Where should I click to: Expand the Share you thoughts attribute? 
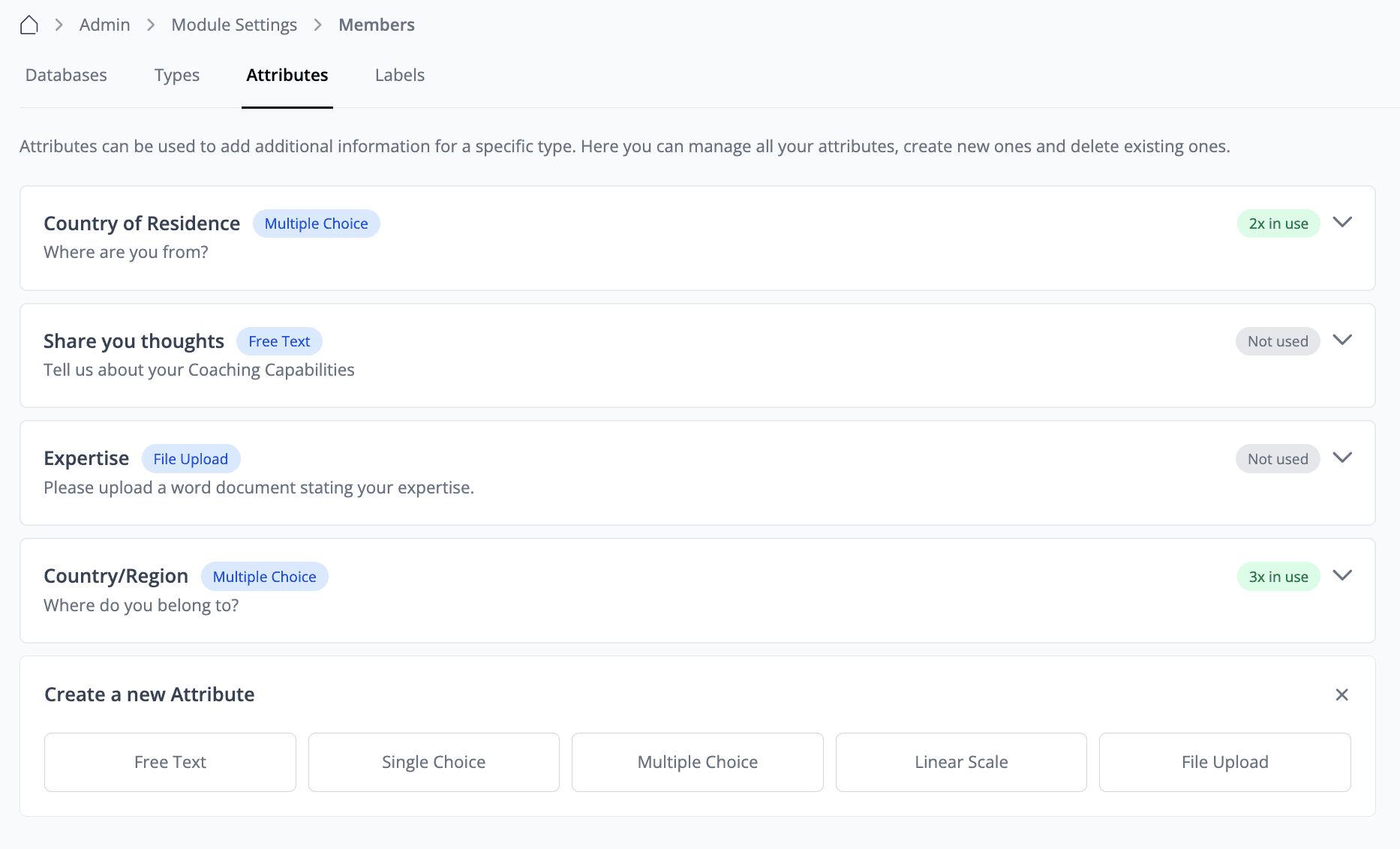pyautogui.click(x=1341, y=340)
